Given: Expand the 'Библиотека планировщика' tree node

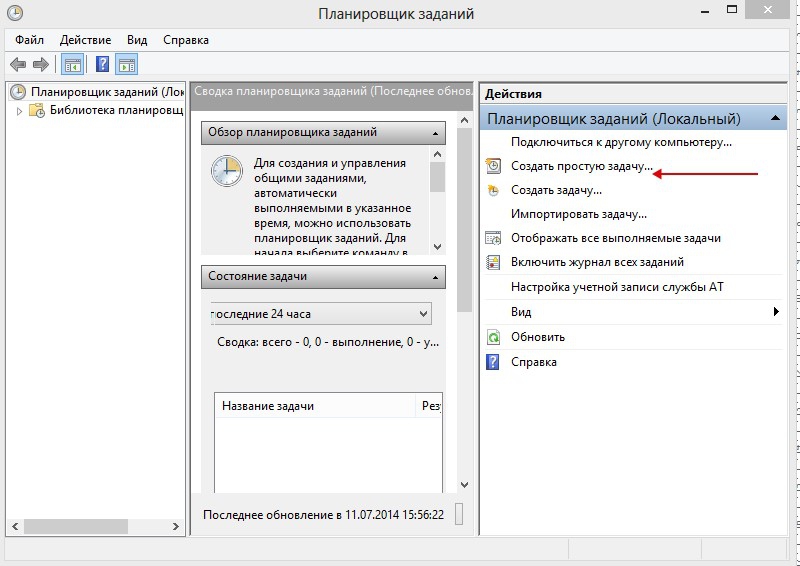Looking at the screenshot, I should click(x=19, y=111).
